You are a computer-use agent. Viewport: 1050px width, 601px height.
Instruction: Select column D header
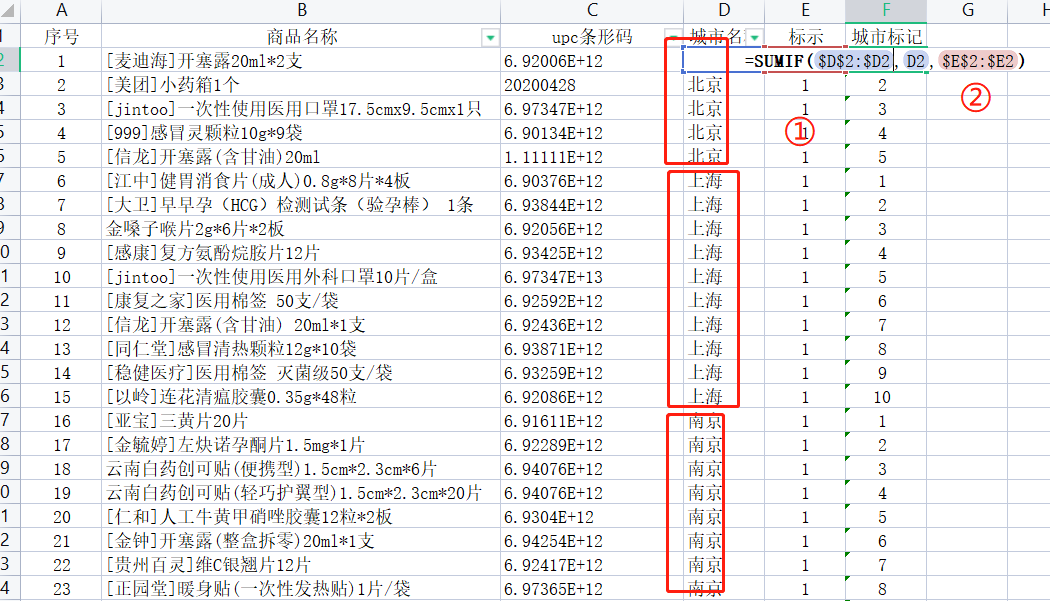(x=724, y=10)
